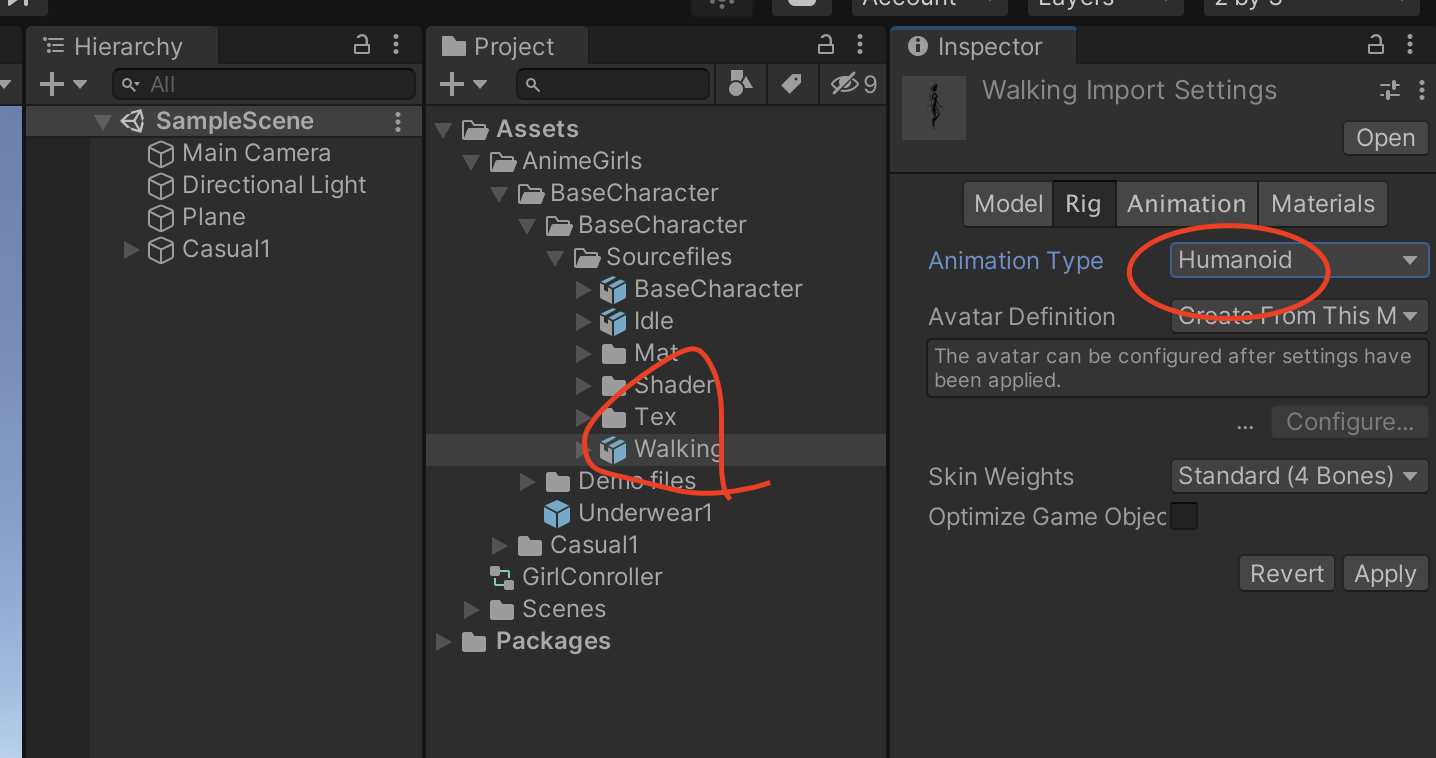Open the Skin Weights dropdown
This screenshot has height=758, width=1436.
1299,476
